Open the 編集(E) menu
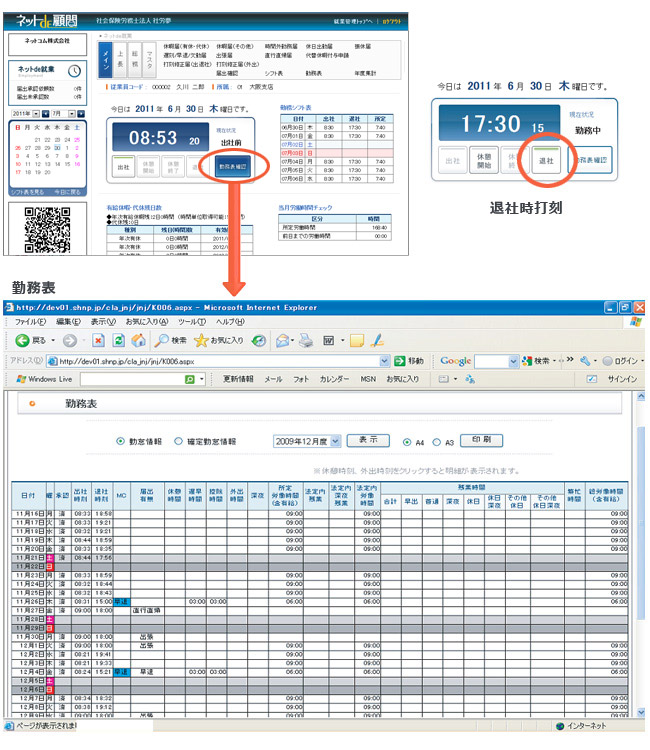The image size is (650, 750). pyautogui.click(x=68, y=321)
